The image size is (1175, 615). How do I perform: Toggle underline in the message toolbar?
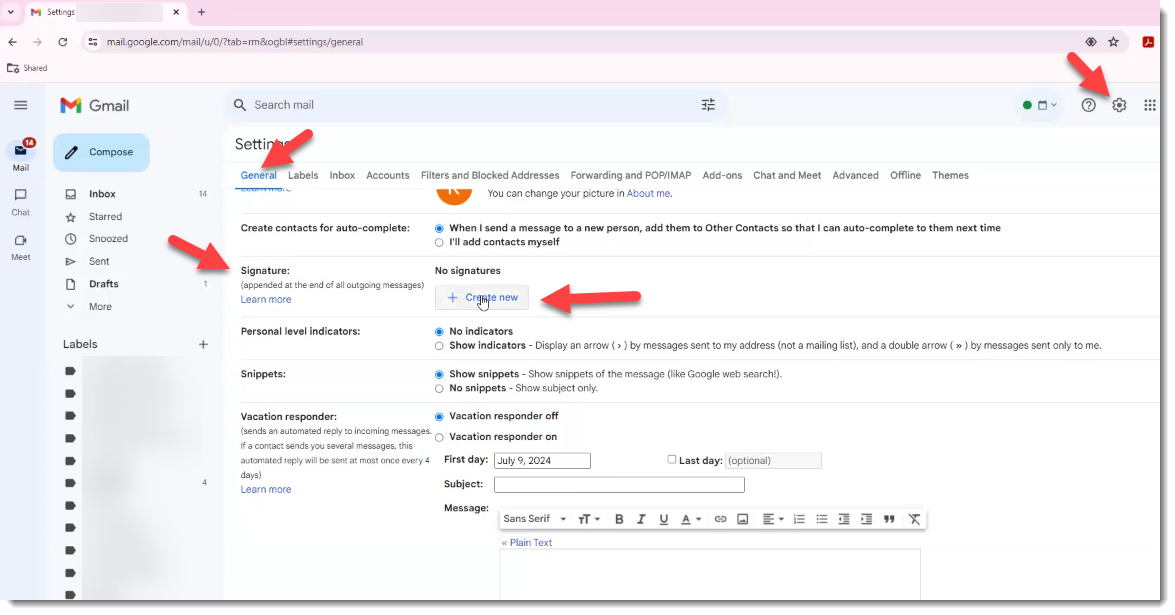coord(663,519)
